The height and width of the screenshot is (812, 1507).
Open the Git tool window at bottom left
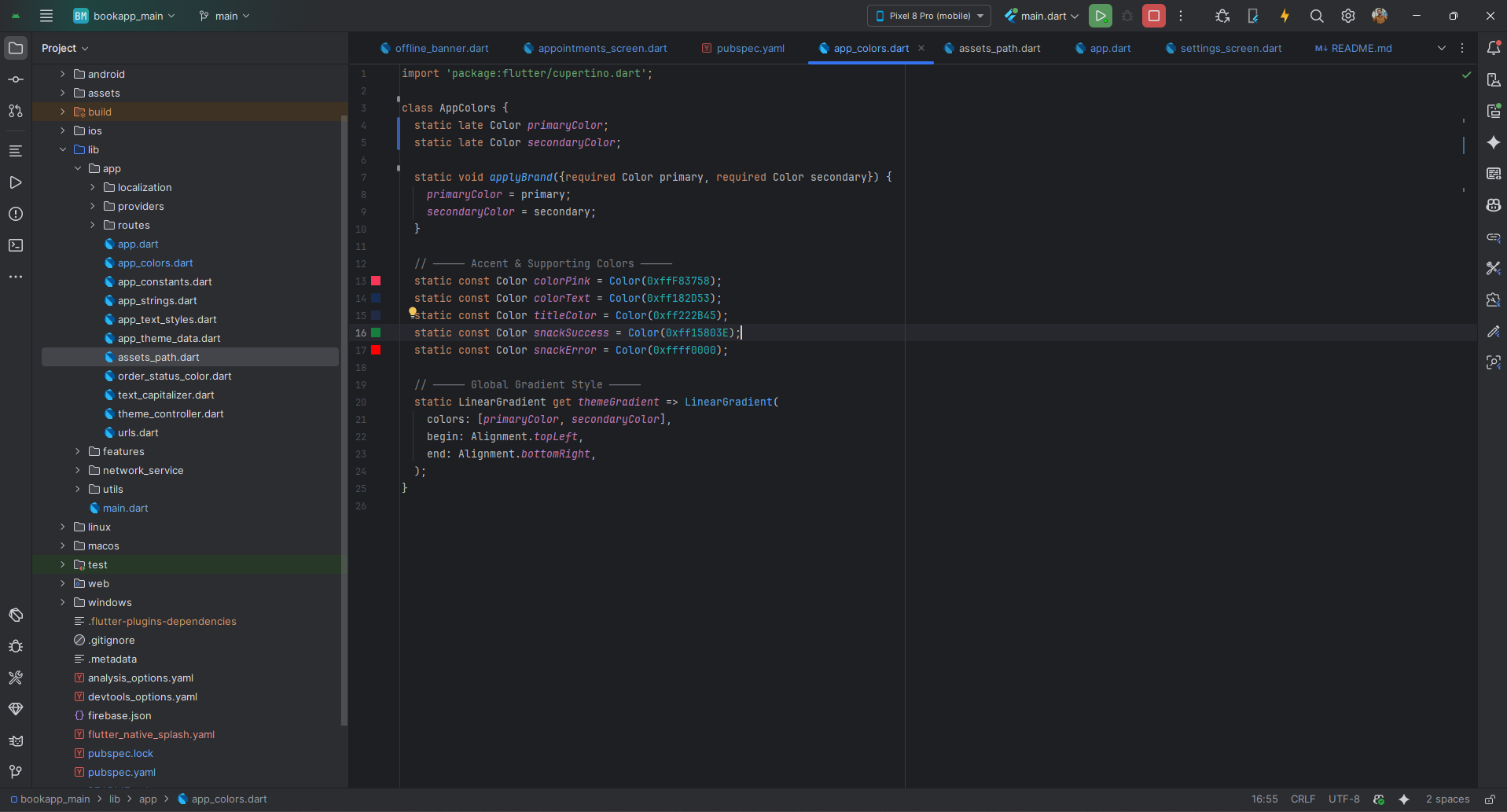(x=16, y=772)
